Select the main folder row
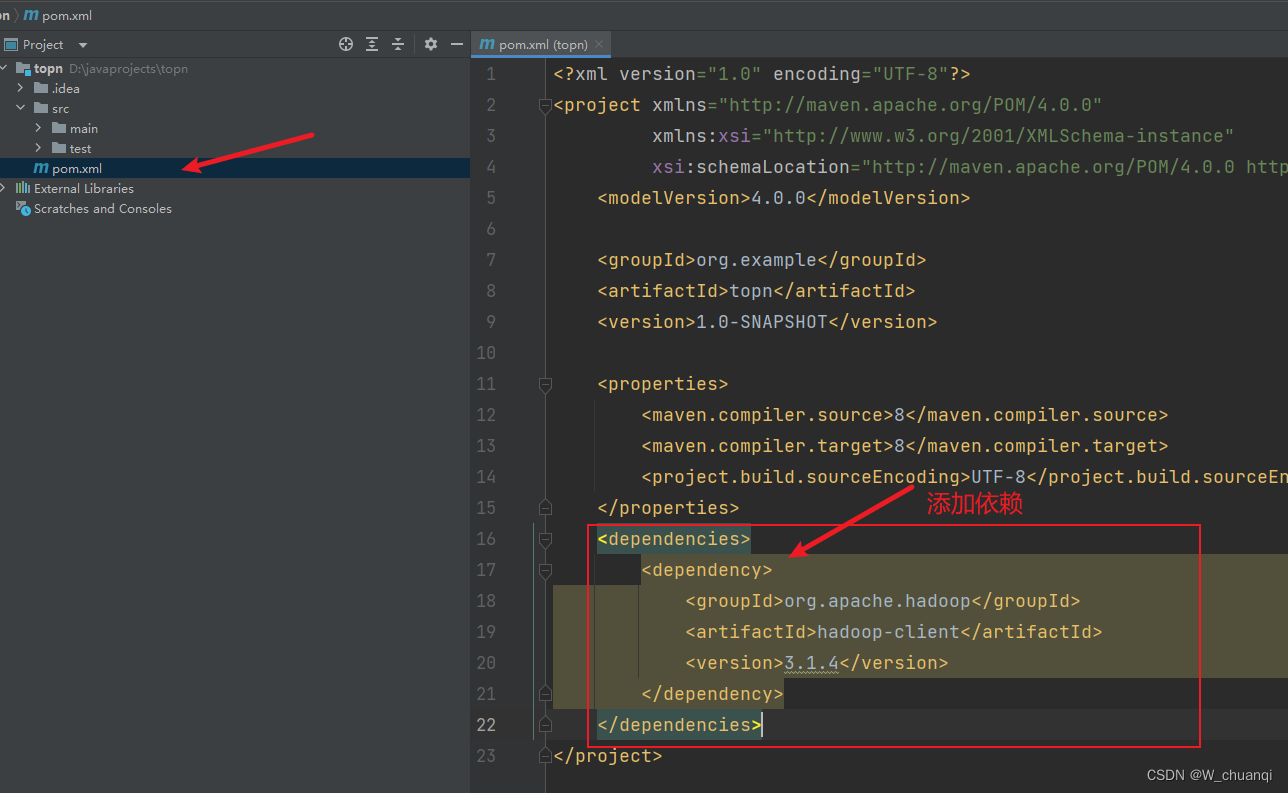The image size is (1288, 793). (x=235, y=128)
